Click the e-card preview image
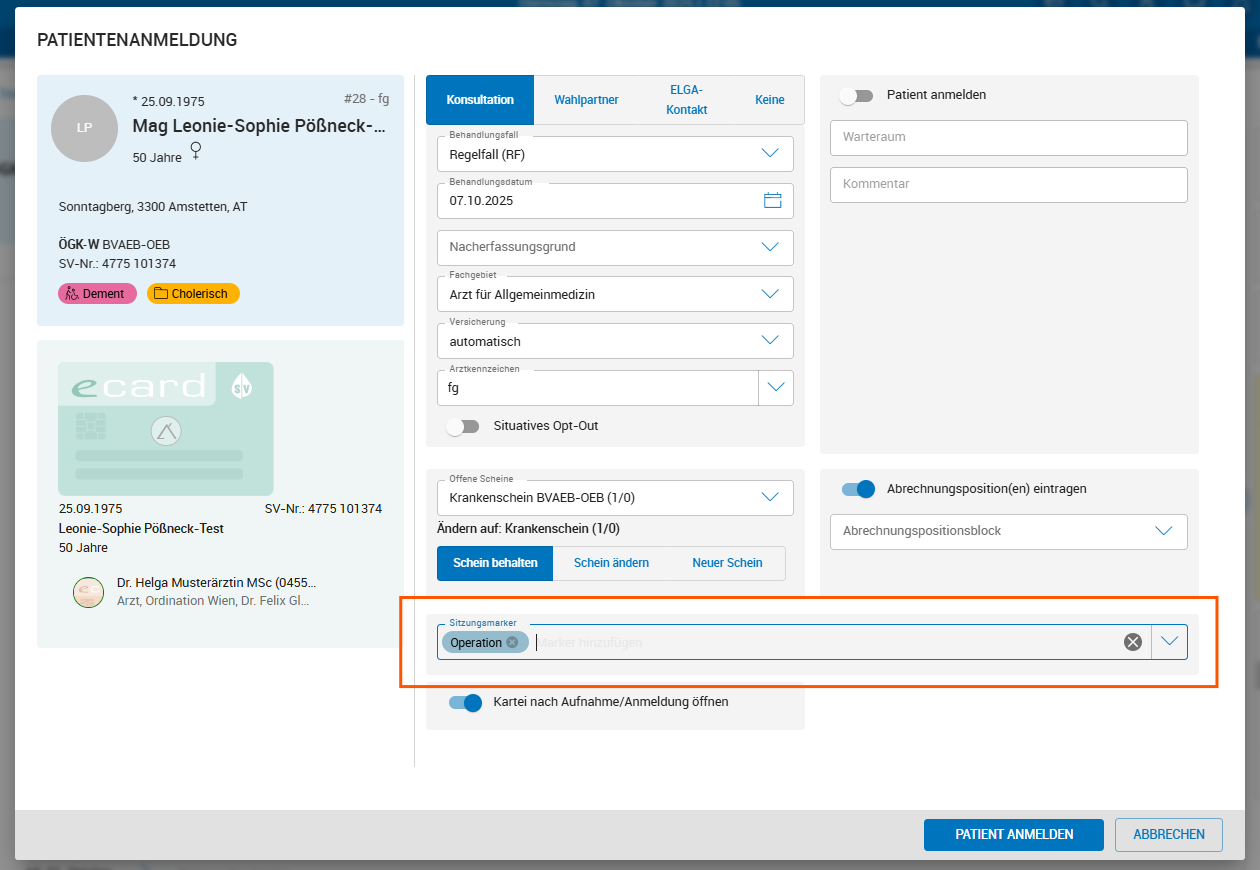Viewport: 1260px width, 870px height. coord(165,428)
